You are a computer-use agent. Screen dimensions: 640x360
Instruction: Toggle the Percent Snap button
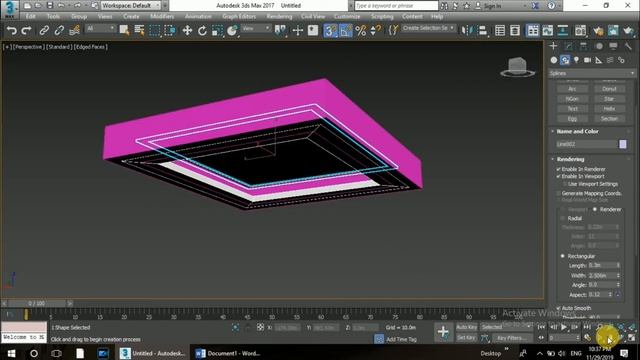[361, 31]
